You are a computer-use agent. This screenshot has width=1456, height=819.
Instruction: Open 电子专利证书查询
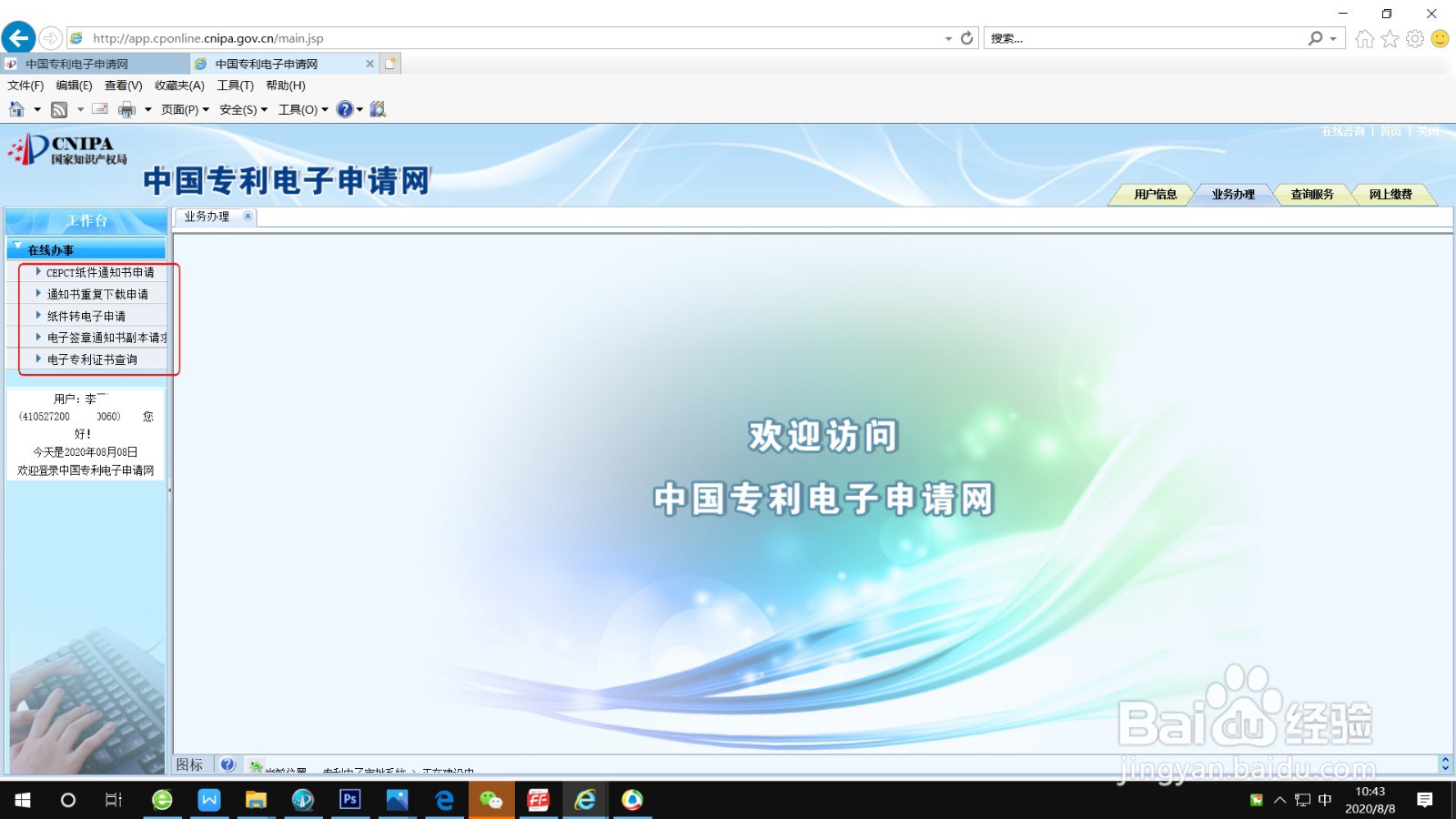click(92, 359)
